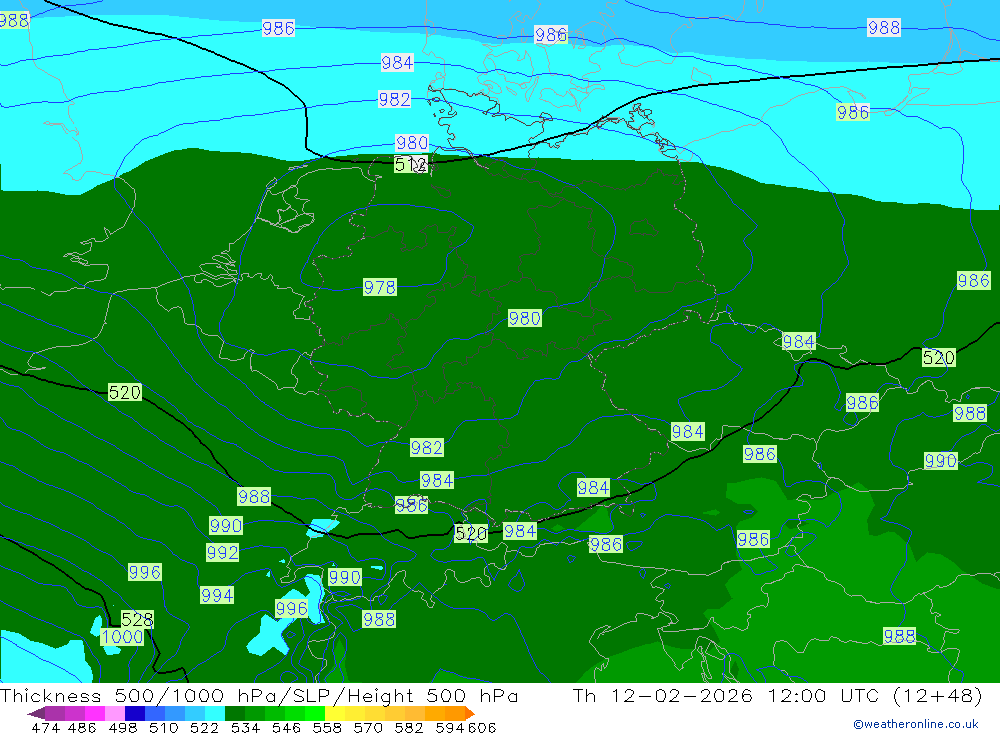Click legend value 546

(286, 727)
